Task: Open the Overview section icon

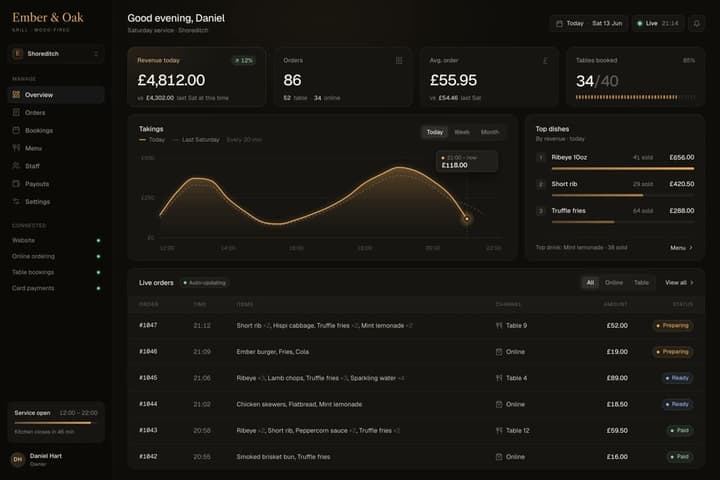Action: pyautogui.click(x=16, y=95)
